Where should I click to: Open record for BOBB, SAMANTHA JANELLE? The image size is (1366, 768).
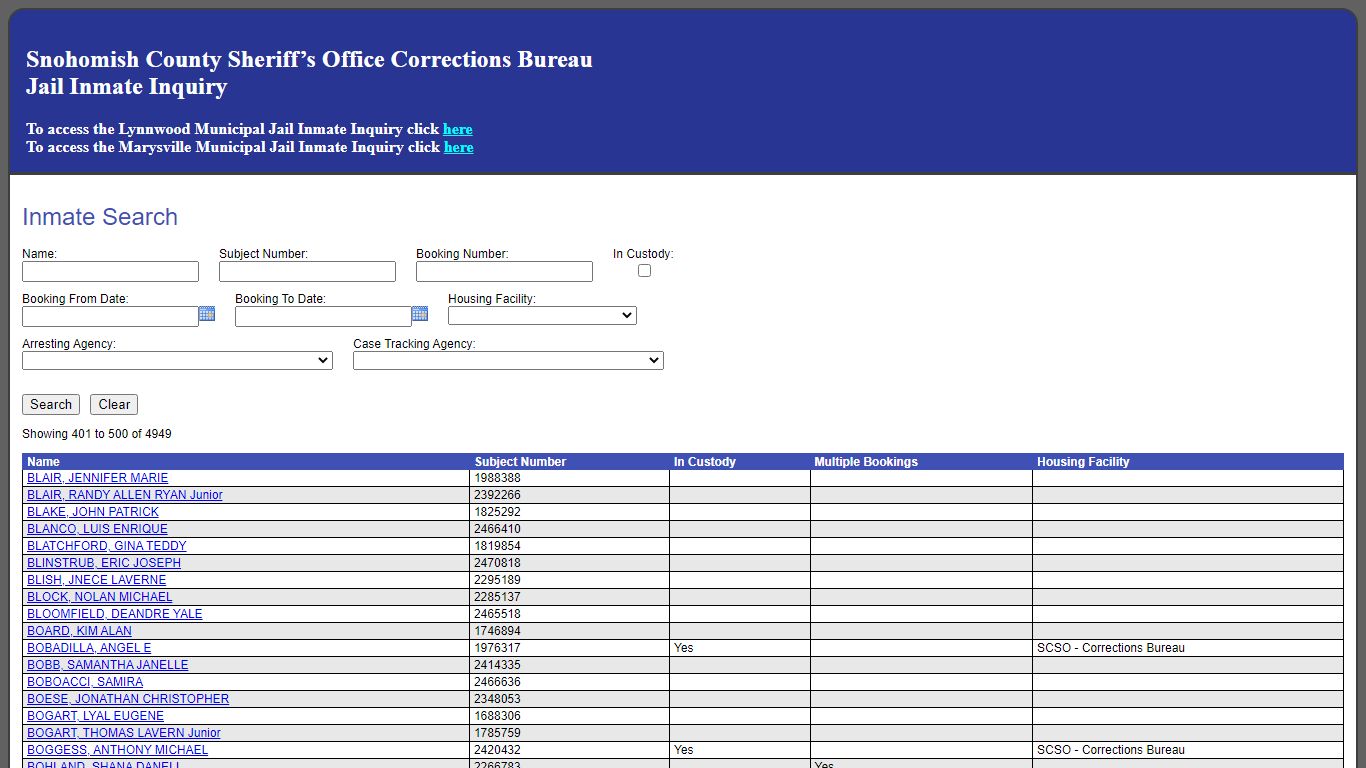coord(108,665)
